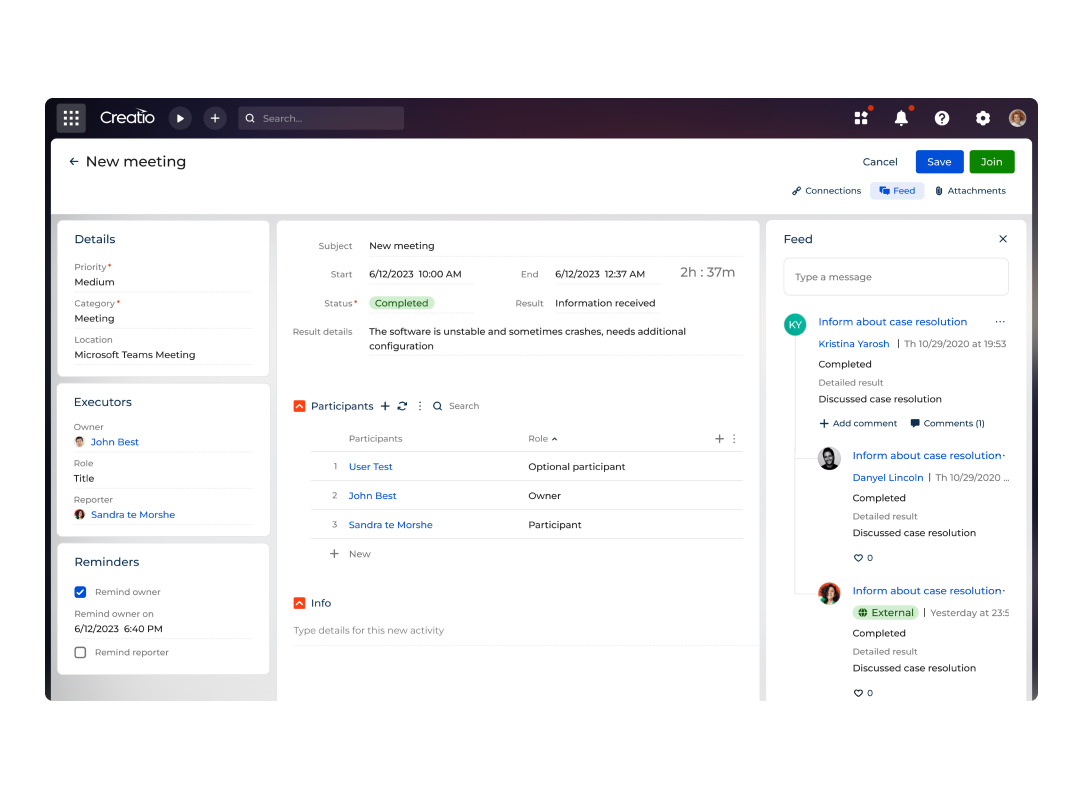
Task: Collapse the Participants section chevron
Action: tap(299, 406)
